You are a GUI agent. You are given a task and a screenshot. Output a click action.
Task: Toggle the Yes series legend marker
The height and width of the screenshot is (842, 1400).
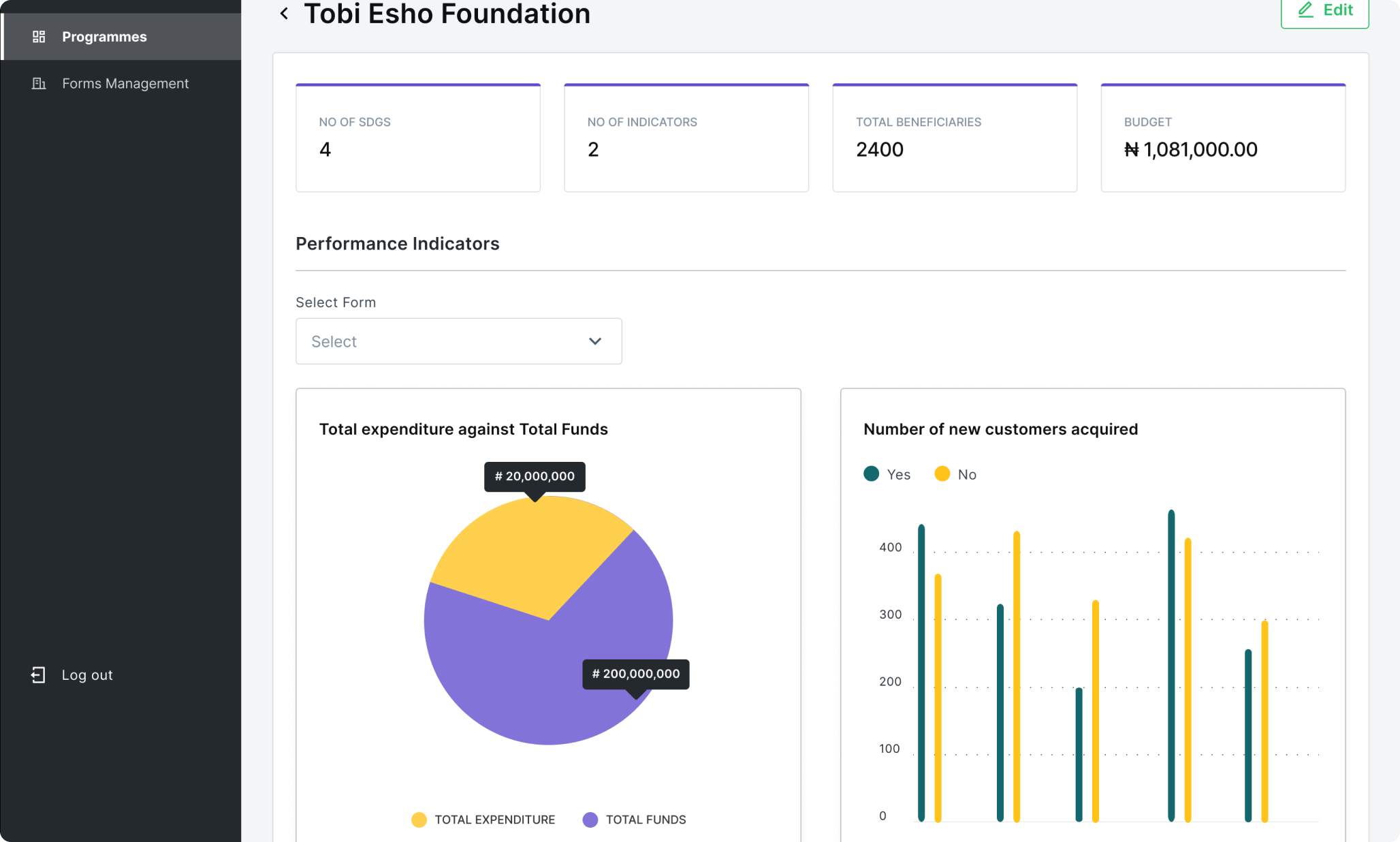click(x=871, y=473)
